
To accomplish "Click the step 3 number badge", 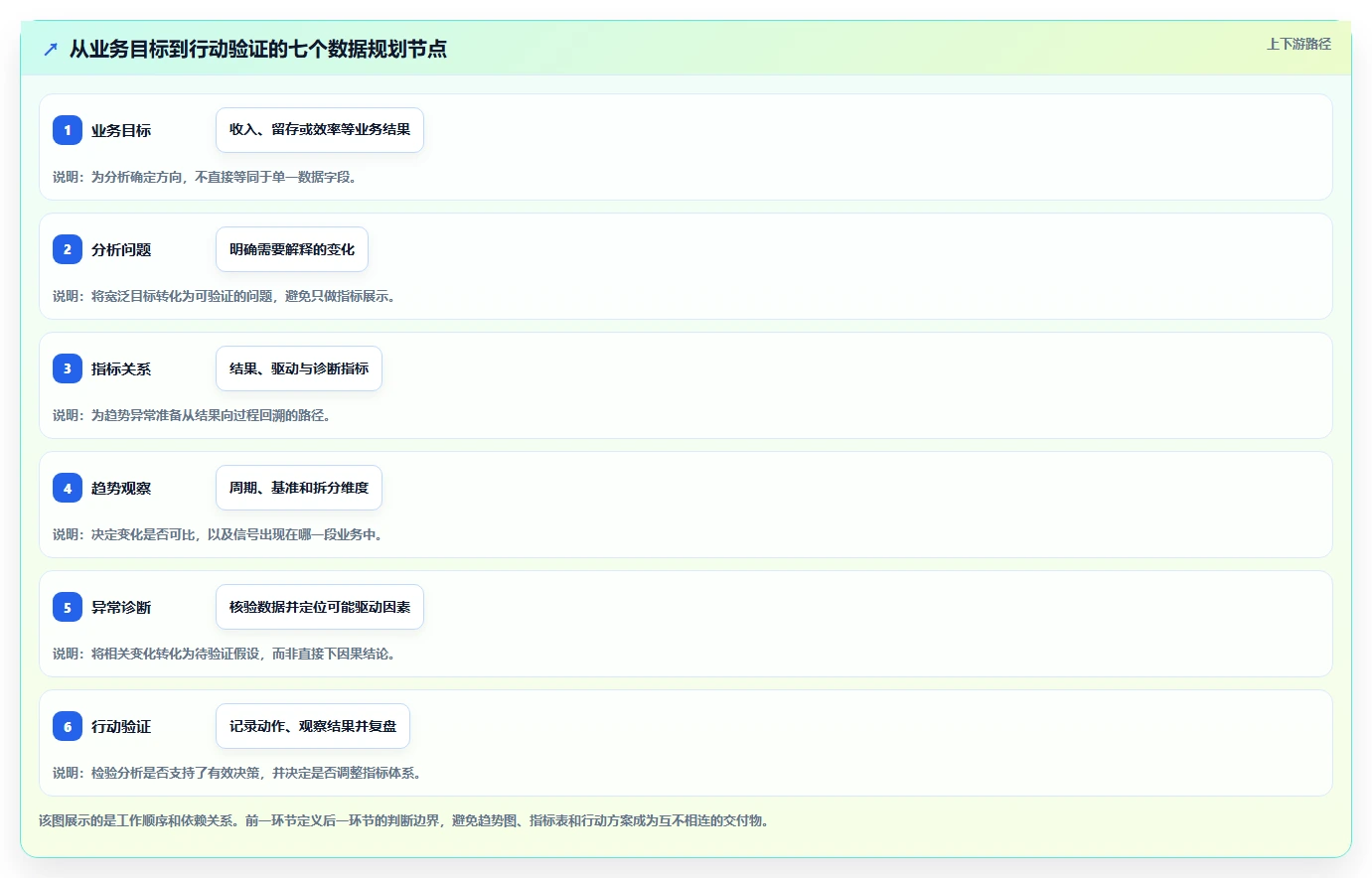I will [x=68, y=368].
